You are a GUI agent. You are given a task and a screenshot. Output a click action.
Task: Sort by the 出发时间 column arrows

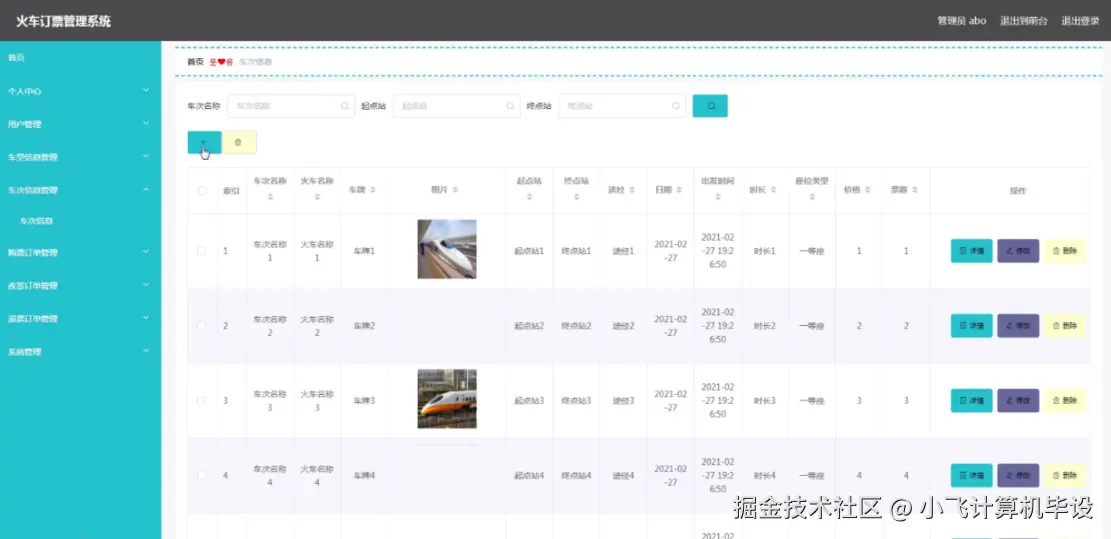(718, 198)
